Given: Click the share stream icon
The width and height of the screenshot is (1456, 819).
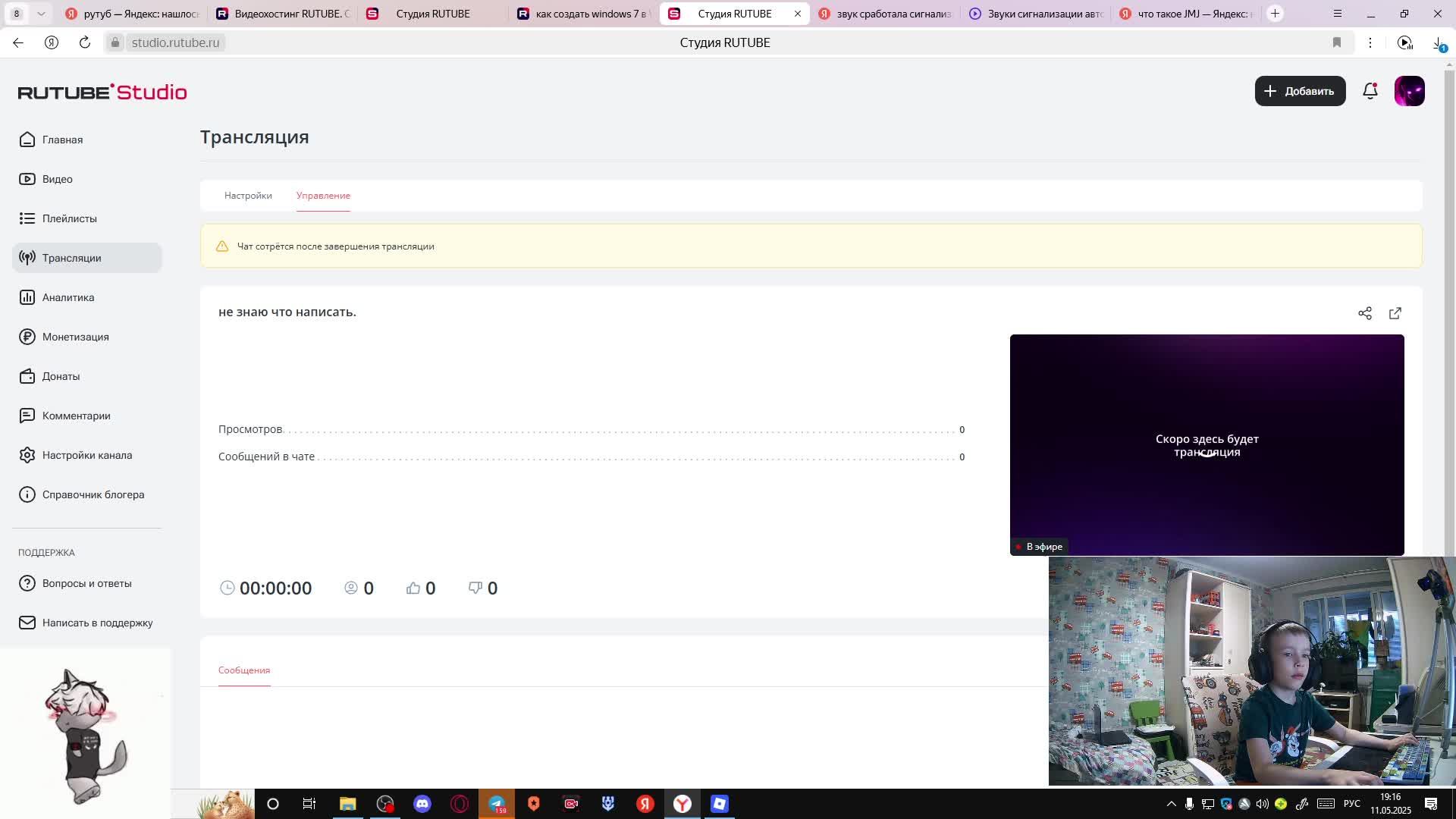Looking at the screenshot, I should pos(1365,313).
